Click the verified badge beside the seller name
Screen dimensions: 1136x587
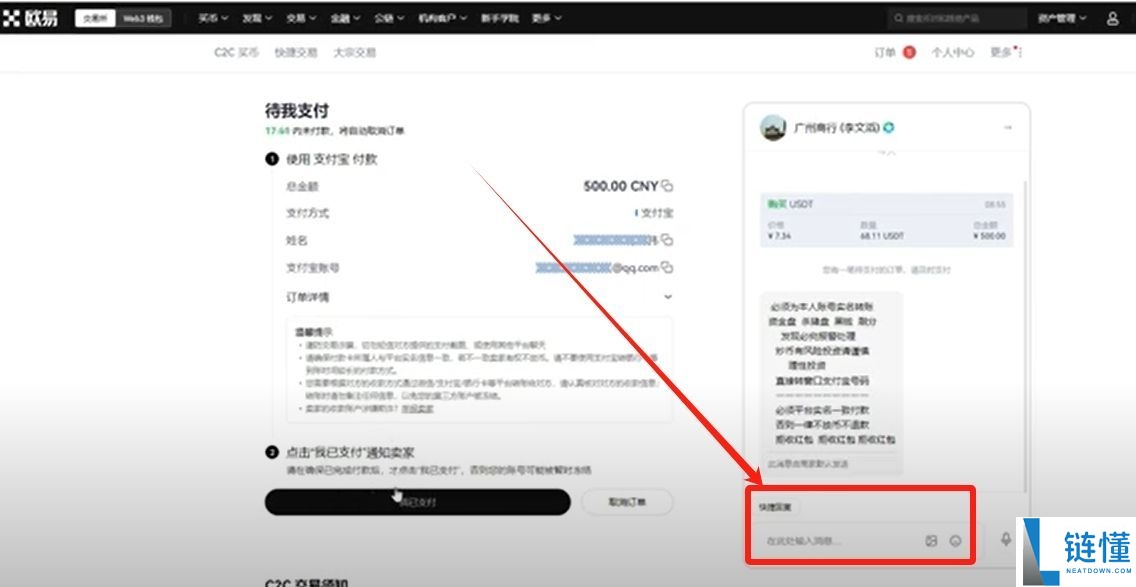pyautogui.click(x=889, y=128)
